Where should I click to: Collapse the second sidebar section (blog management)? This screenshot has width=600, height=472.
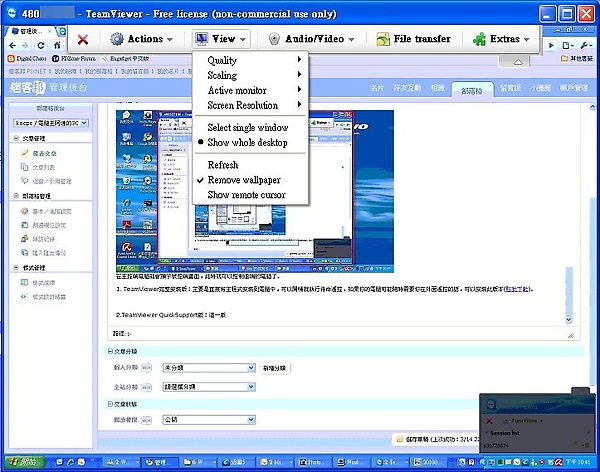16,196
